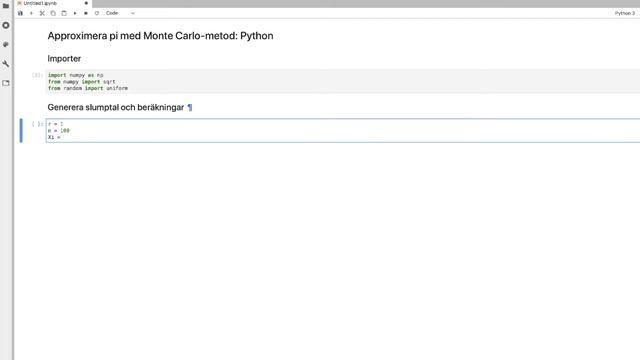Run the selected cell

coord(75,13)
